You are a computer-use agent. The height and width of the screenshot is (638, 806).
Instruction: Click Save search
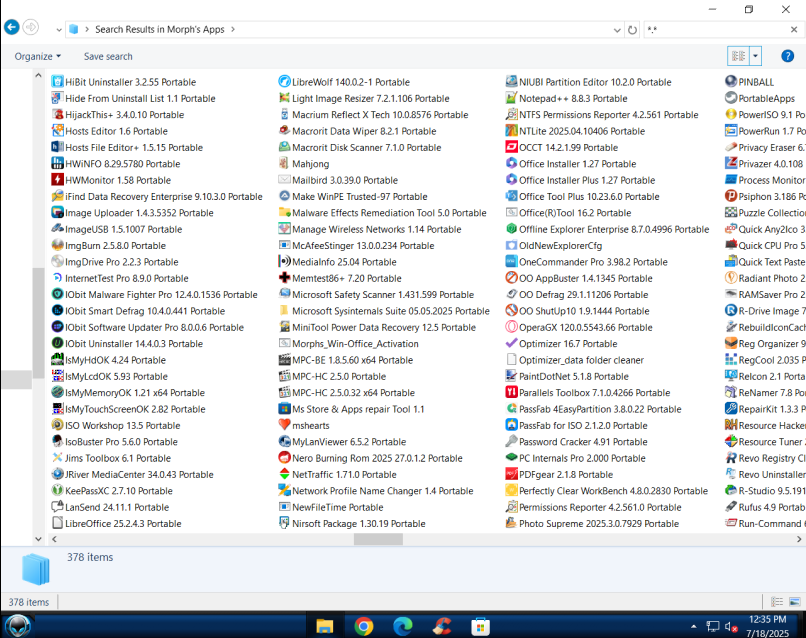(x=108, y=57)
